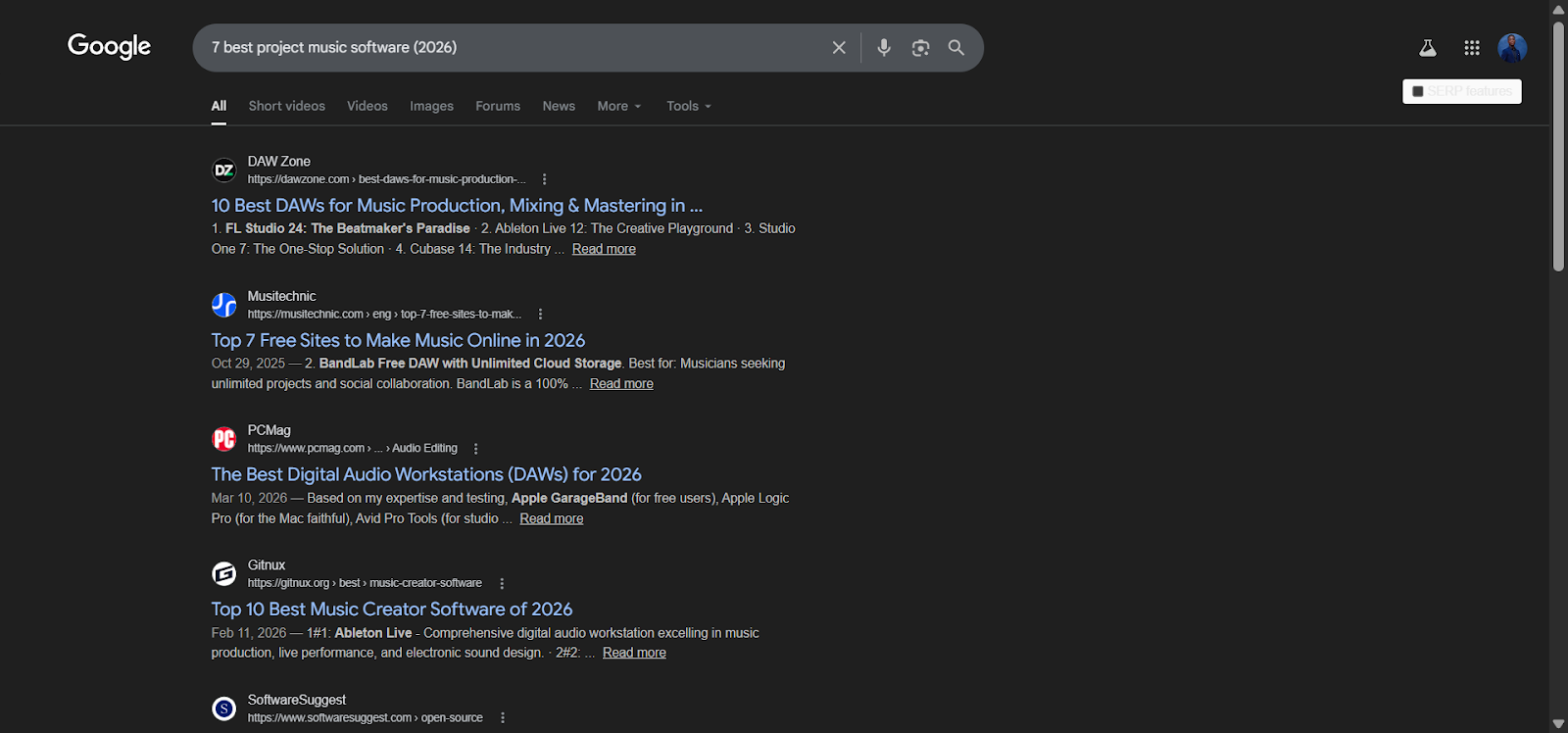Open 'The Best Digital Audio Workstations' result
Viewport: 1568px width, 733px height.
click(426, 474)
